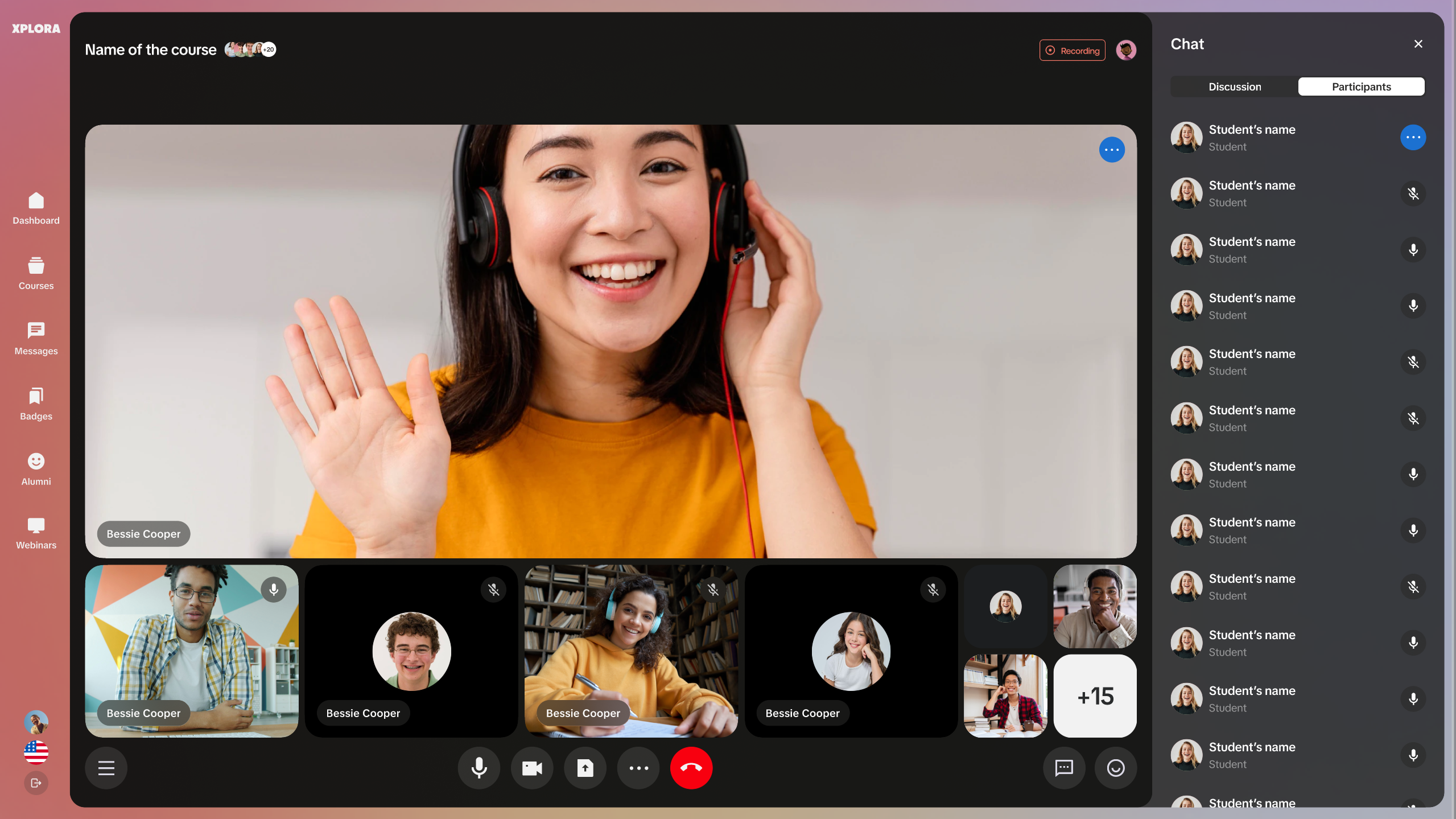Unmute the curly-haired boy avatar tile

coord(494,590)
